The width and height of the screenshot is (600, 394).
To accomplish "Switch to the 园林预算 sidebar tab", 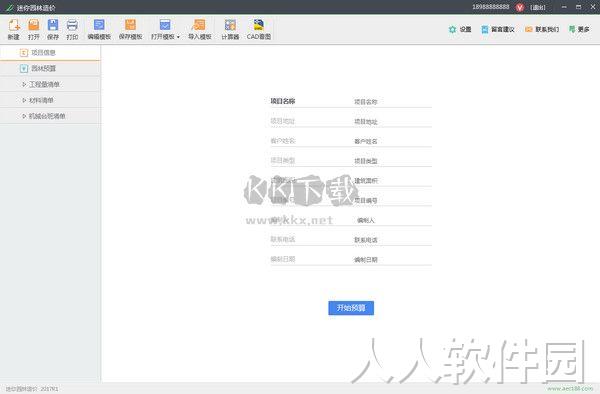I will 50,68.
